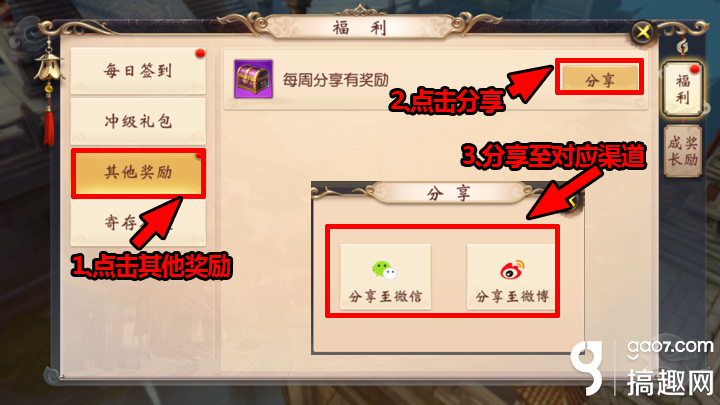The width and height of the screenshot is (720, 405).
Task: Click the red dot on the 福利 side tab
Action: coord(695,69)
